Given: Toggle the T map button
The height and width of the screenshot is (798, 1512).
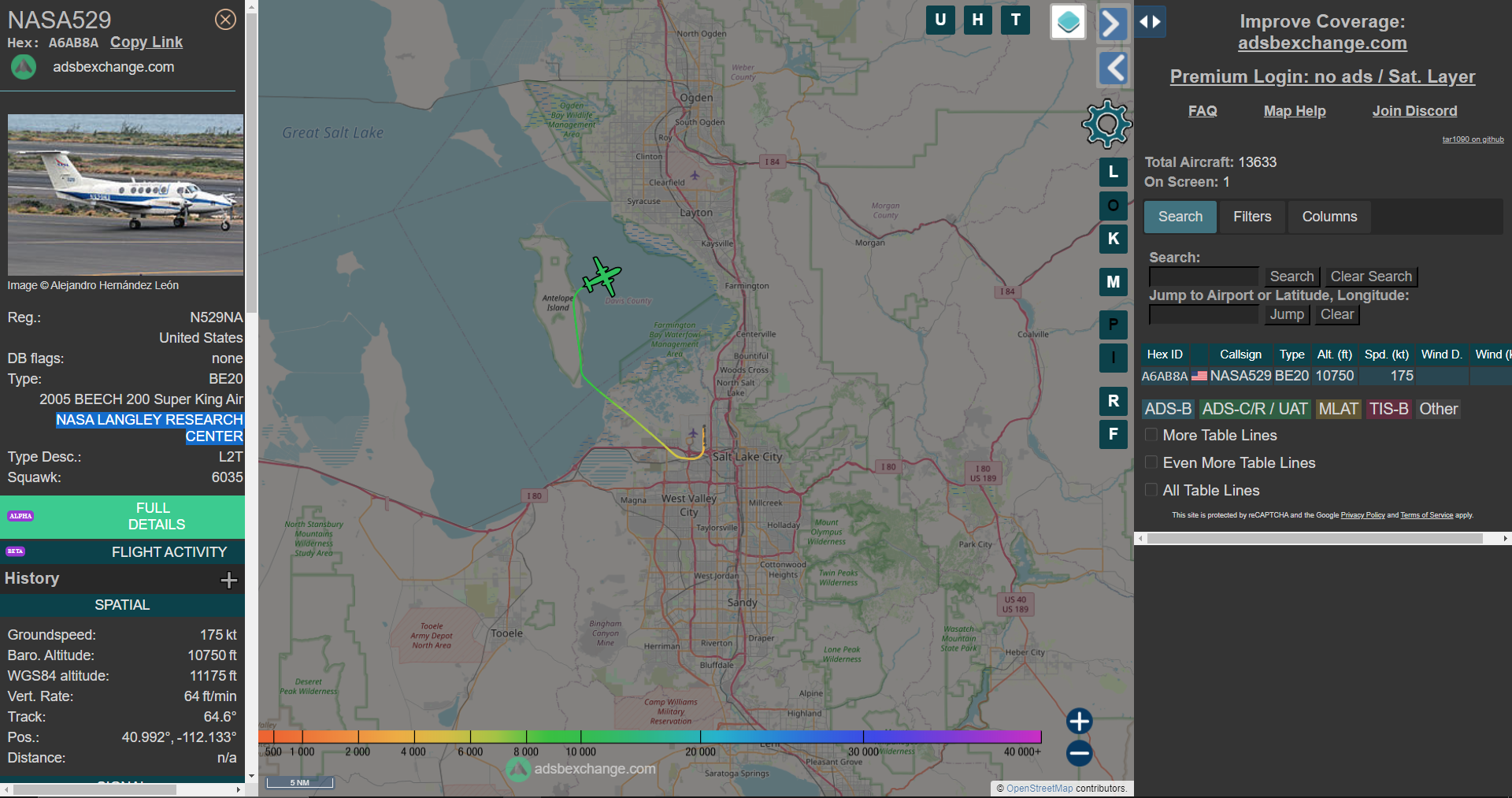Looking at the screenshot, I should pos(1016,20).
